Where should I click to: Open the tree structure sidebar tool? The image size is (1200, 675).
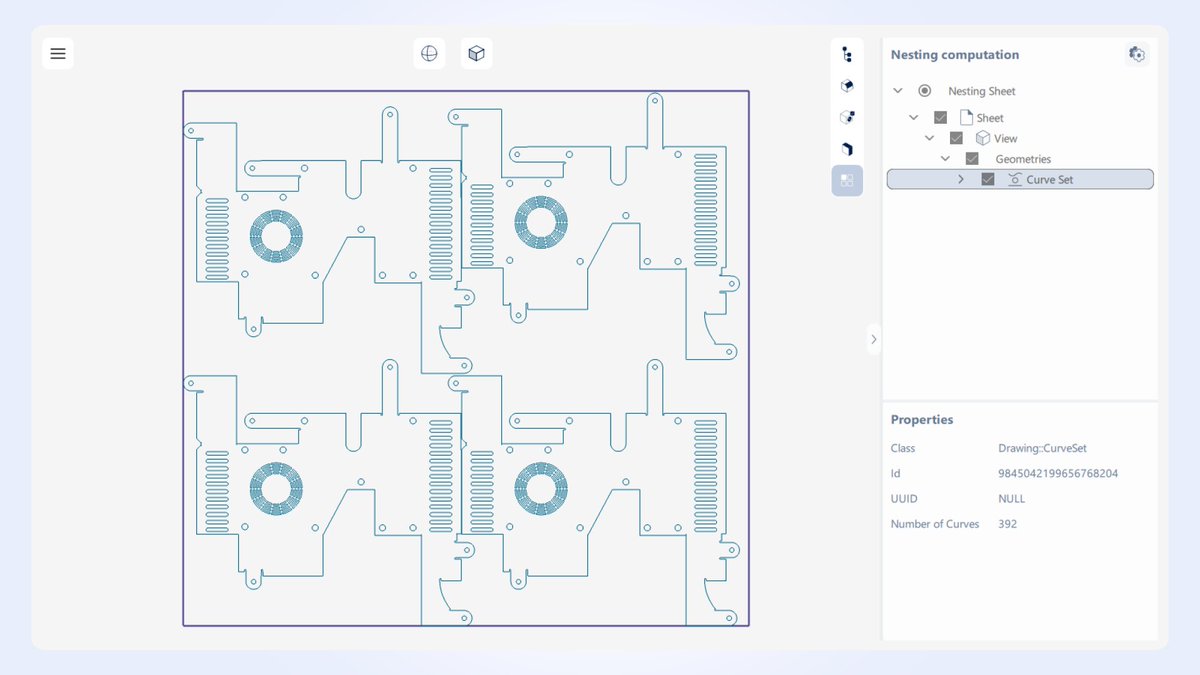point(847,55)
